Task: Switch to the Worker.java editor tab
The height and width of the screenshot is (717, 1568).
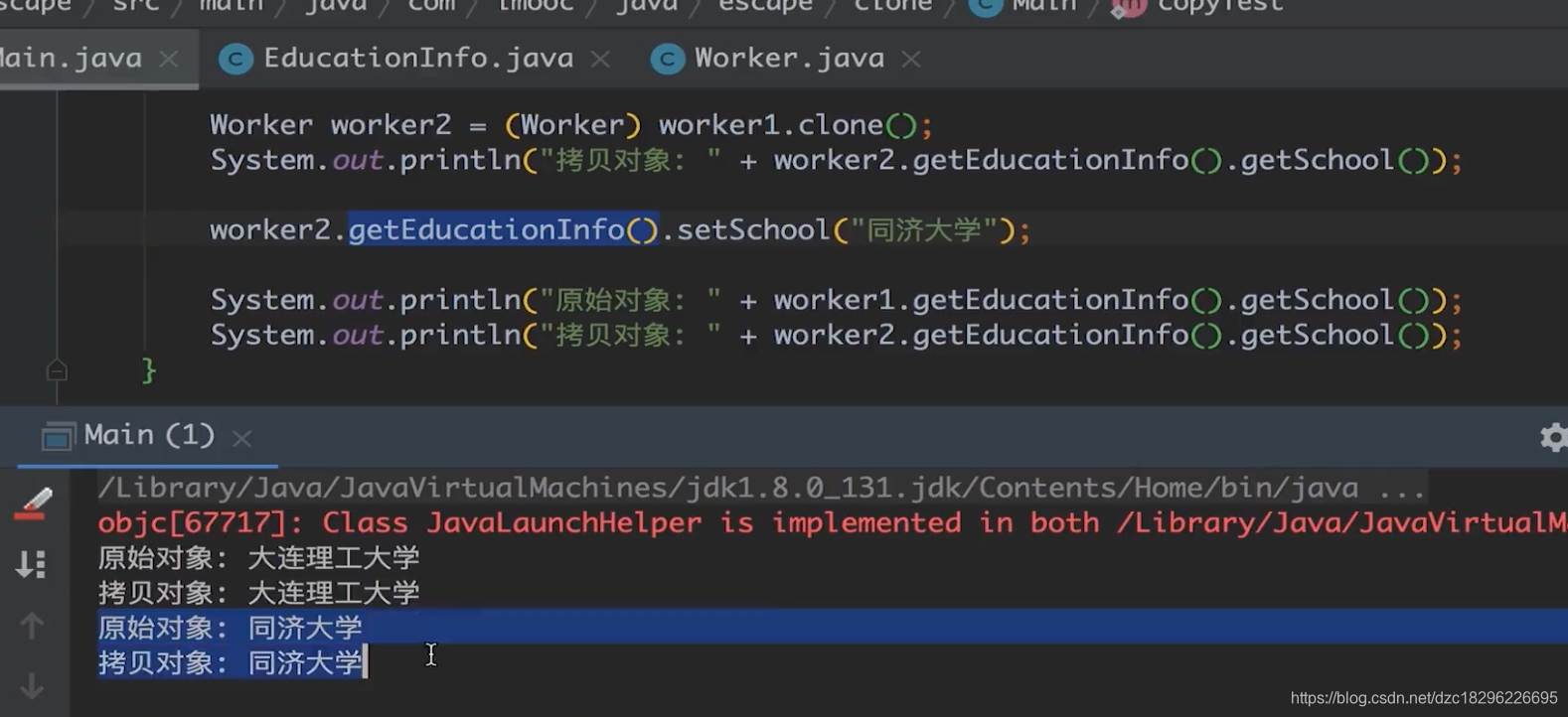Action: pos(789,59)
